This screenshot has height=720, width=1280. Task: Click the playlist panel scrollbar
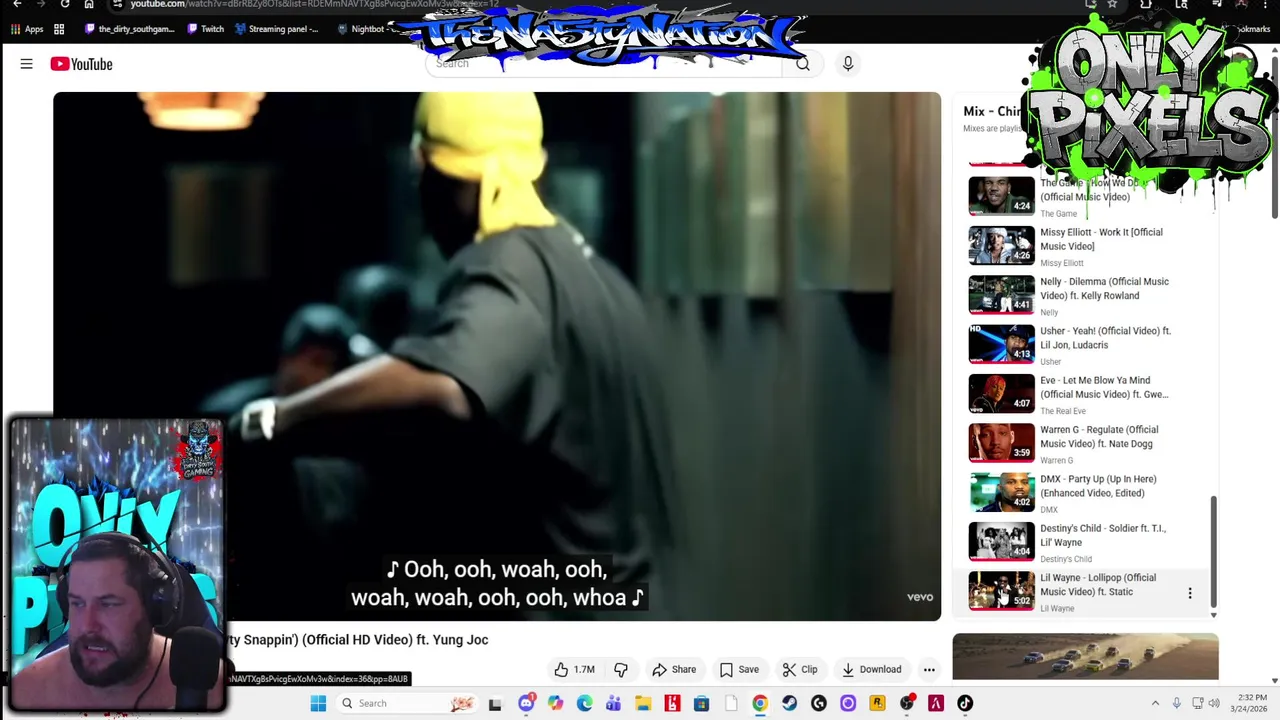[1214, 550]
